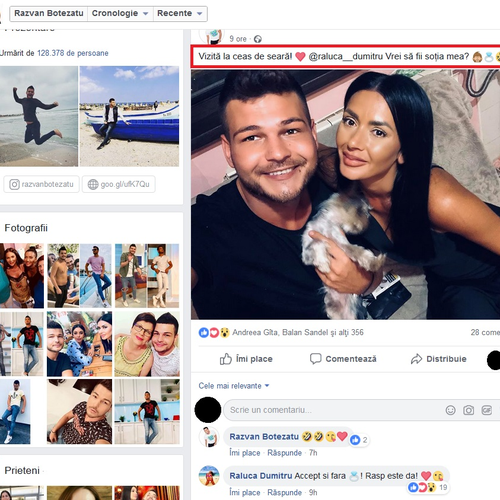Click Razvan Botezatu's avatar beside his comment

209,437
